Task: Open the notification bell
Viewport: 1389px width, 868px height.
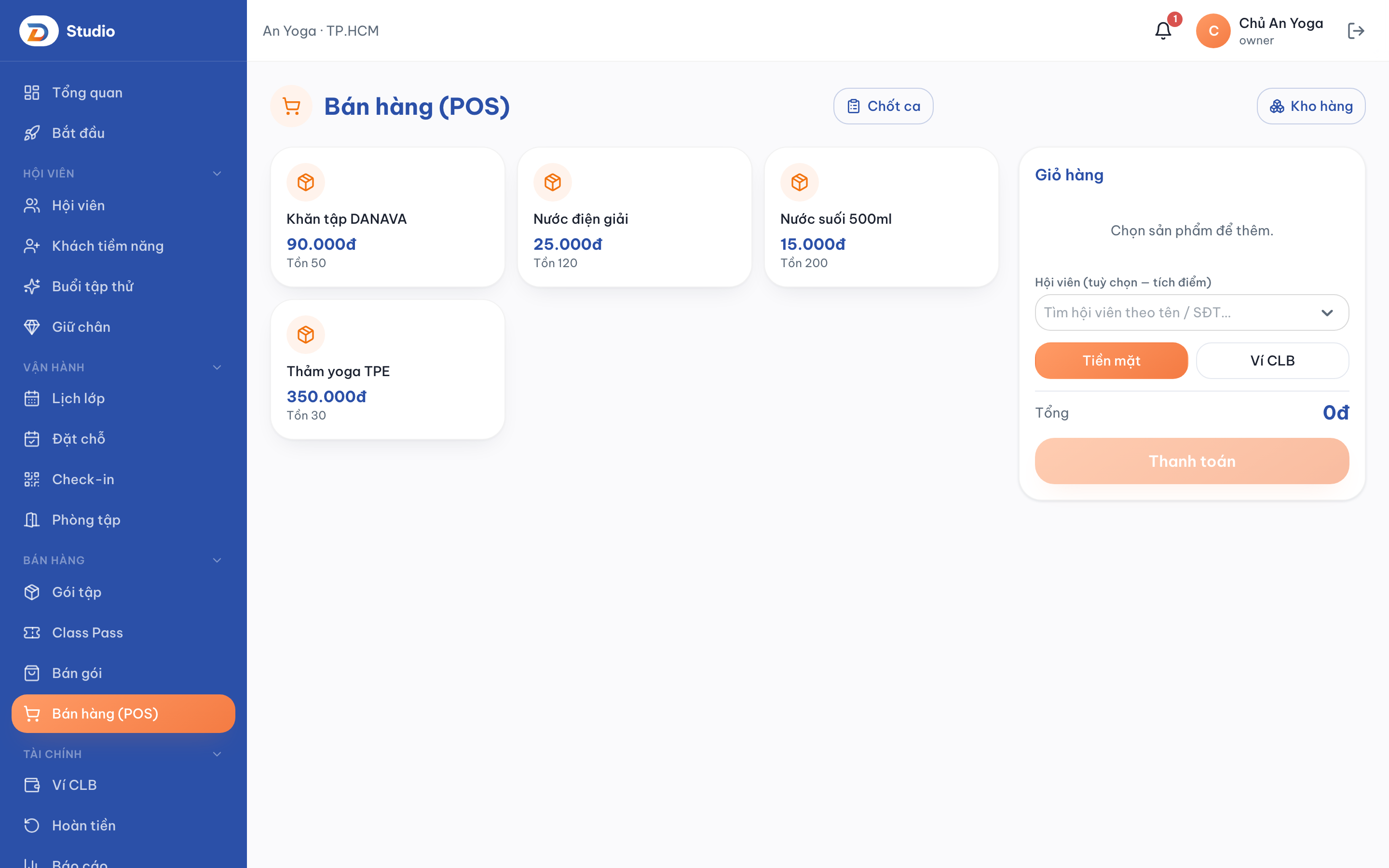Action: (1163, 31)
